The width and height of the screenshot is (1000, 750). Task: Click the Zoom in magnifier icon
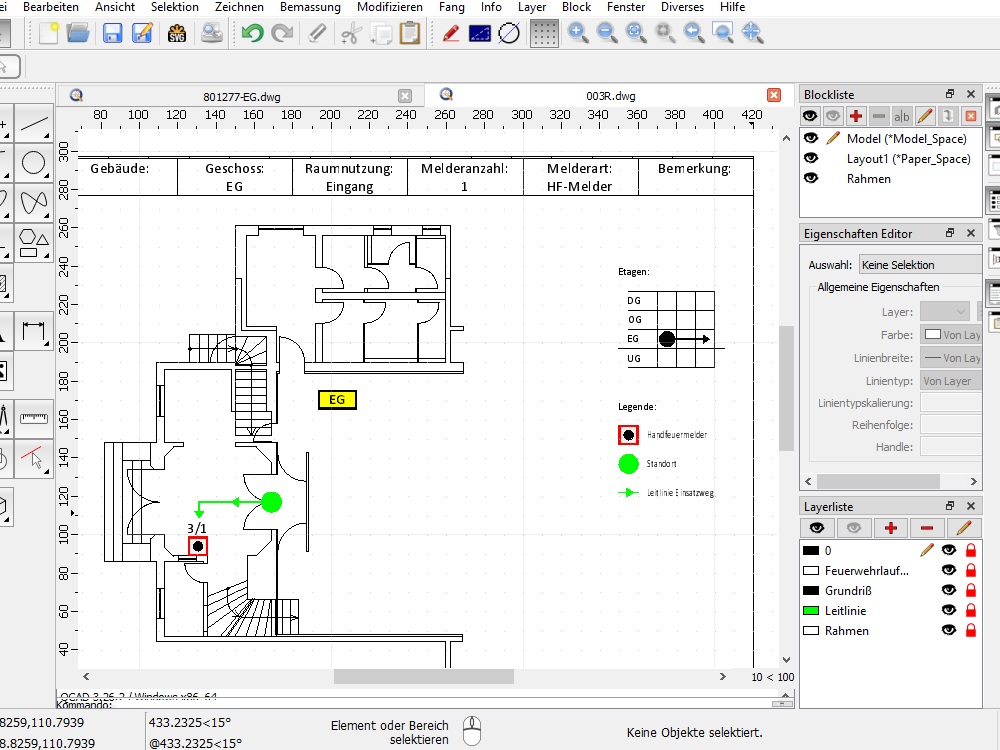click(x=577, y=33)
